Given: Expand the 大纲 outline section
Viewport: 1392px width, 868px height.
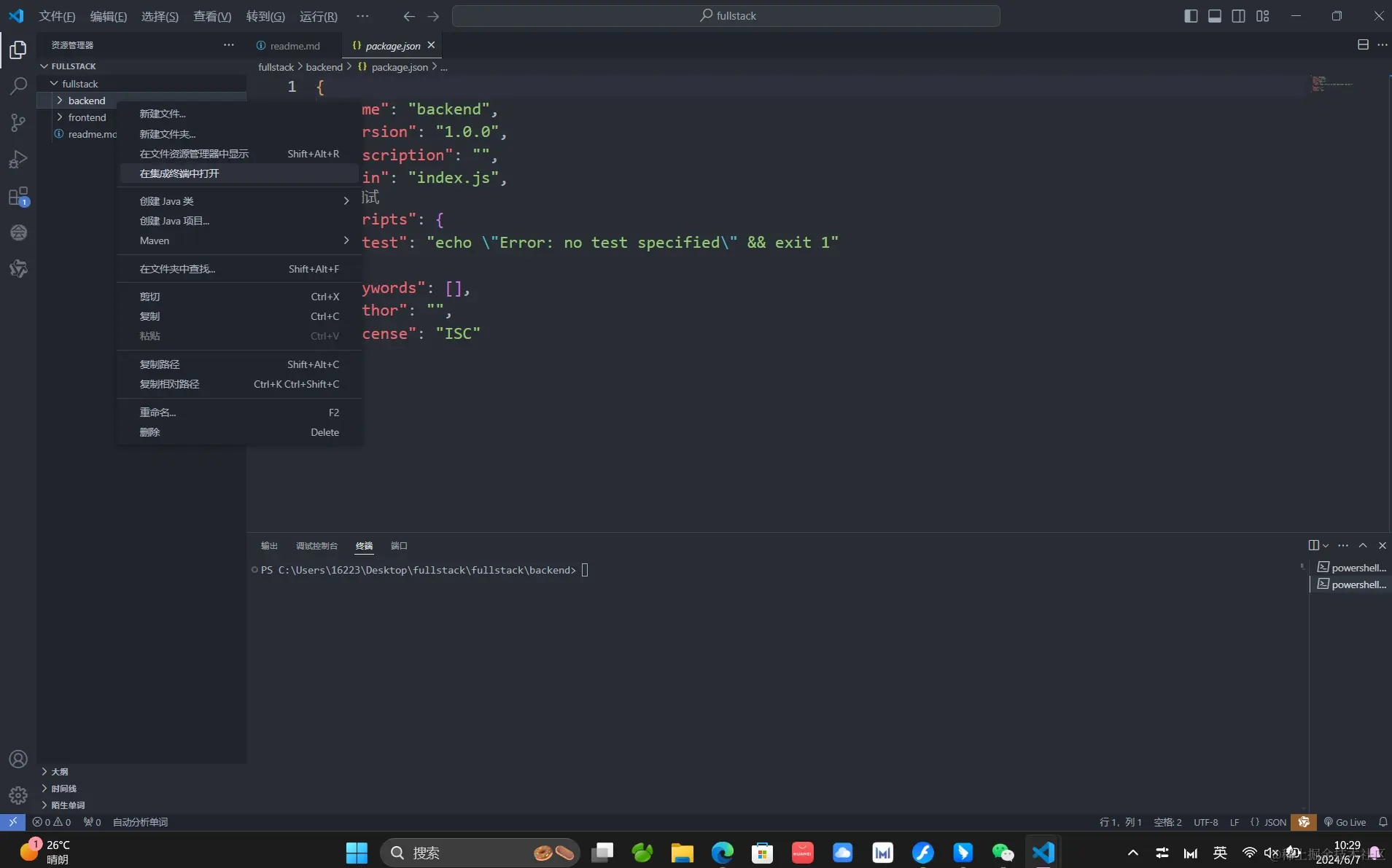Looking at the screenshot, I should (x=141, y=771).
